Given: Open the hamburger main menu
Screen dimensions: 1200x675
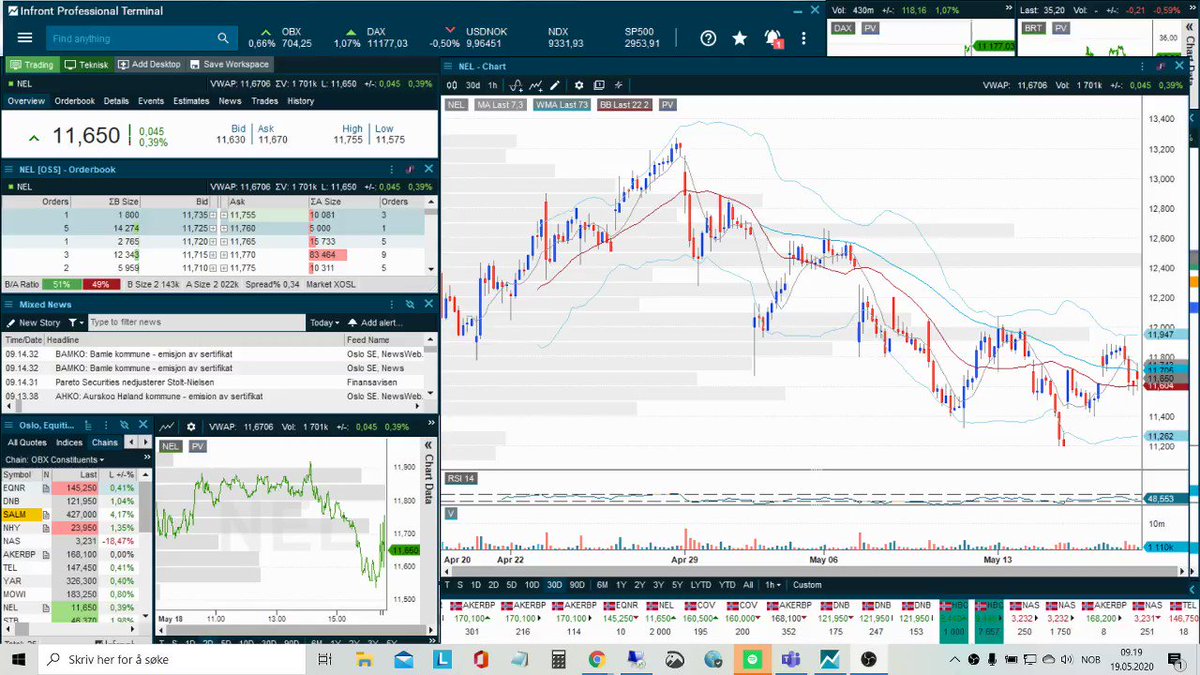Looking at the screenshot, I should [25, 38].
